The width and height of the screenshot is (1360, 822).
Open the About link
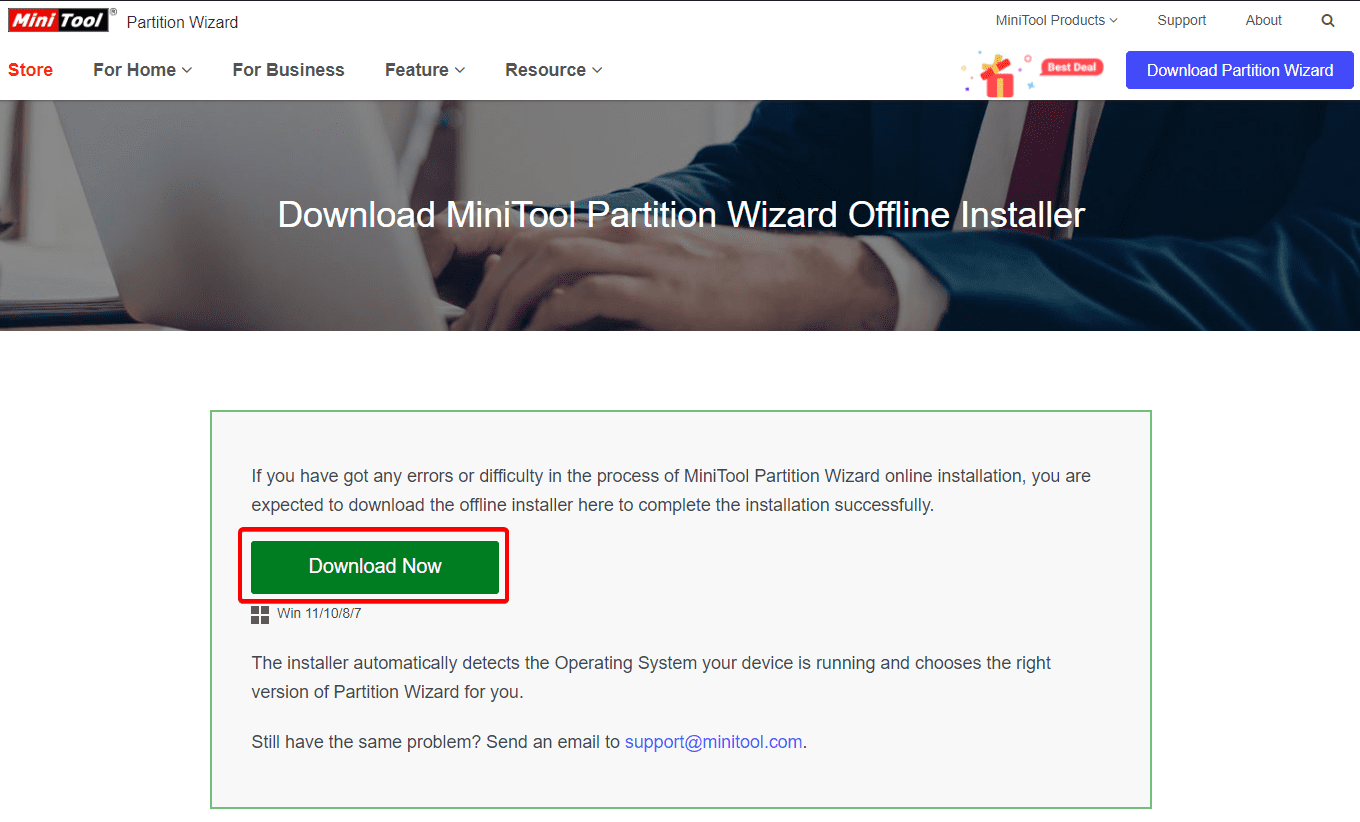coord(1264,20)
